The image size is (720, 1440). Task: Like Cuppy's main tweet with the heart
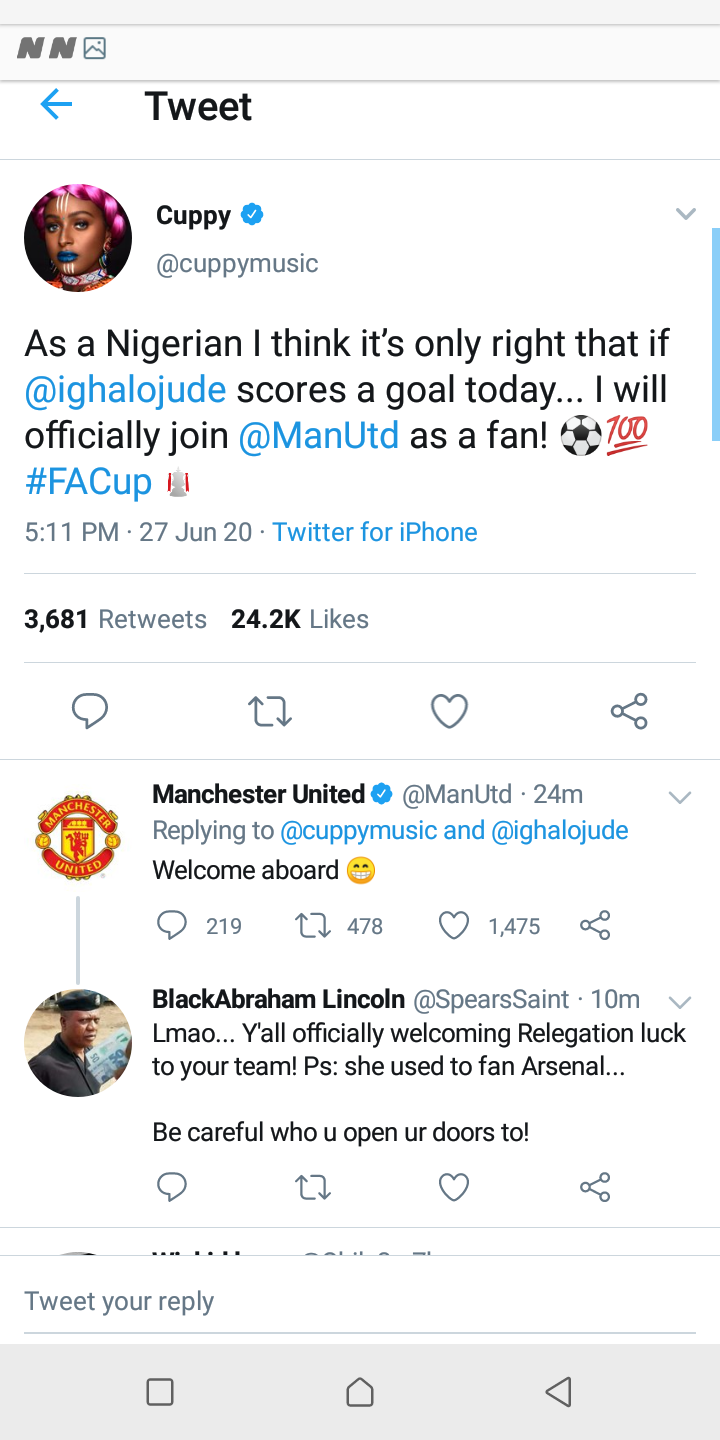pyautogui.click(x=449, y=711)
